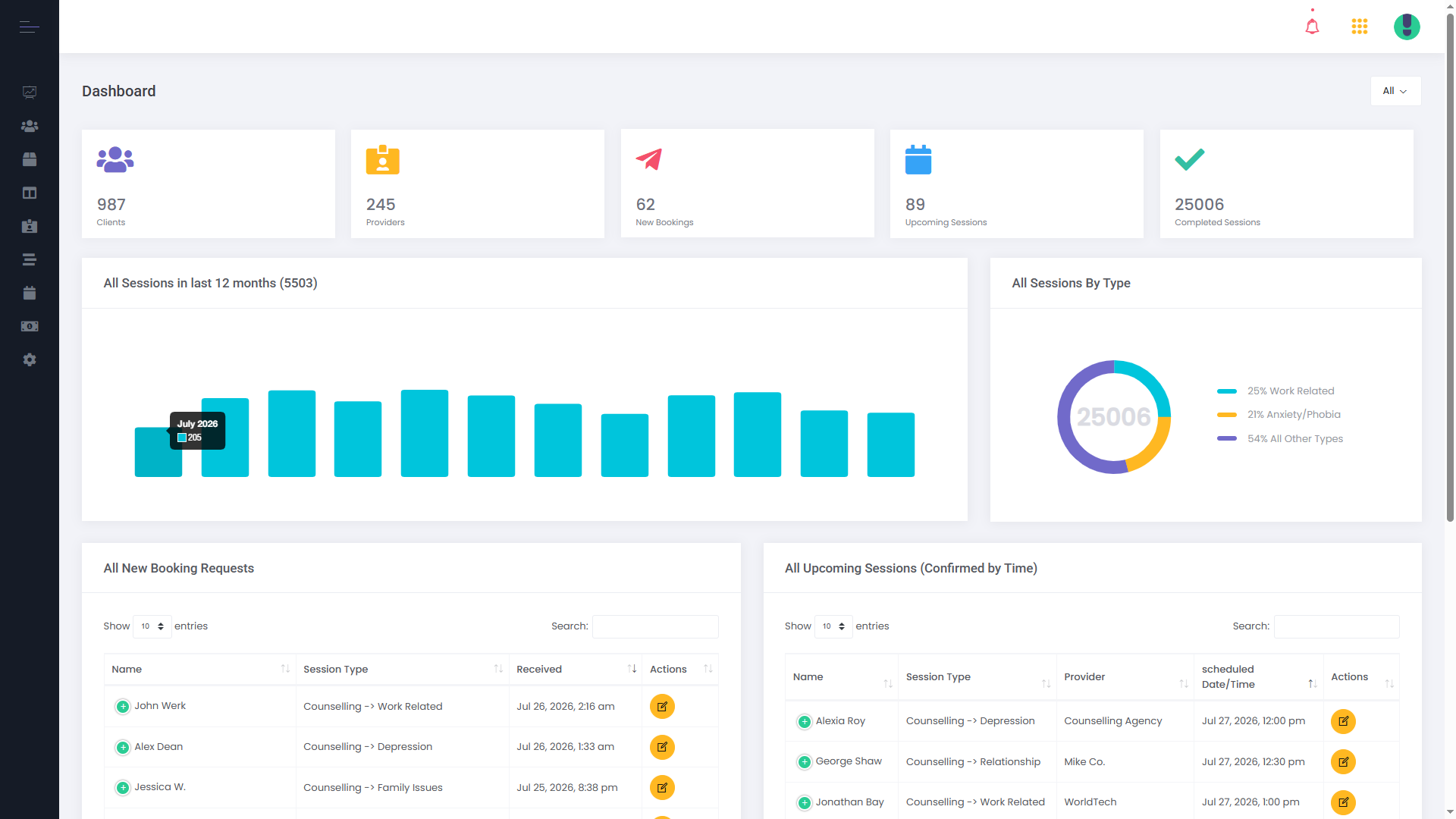This screenshot has width=1456, height=819.
Task: Open the notifications bell
Action: pyautogui.click(x=1312, y=27)
